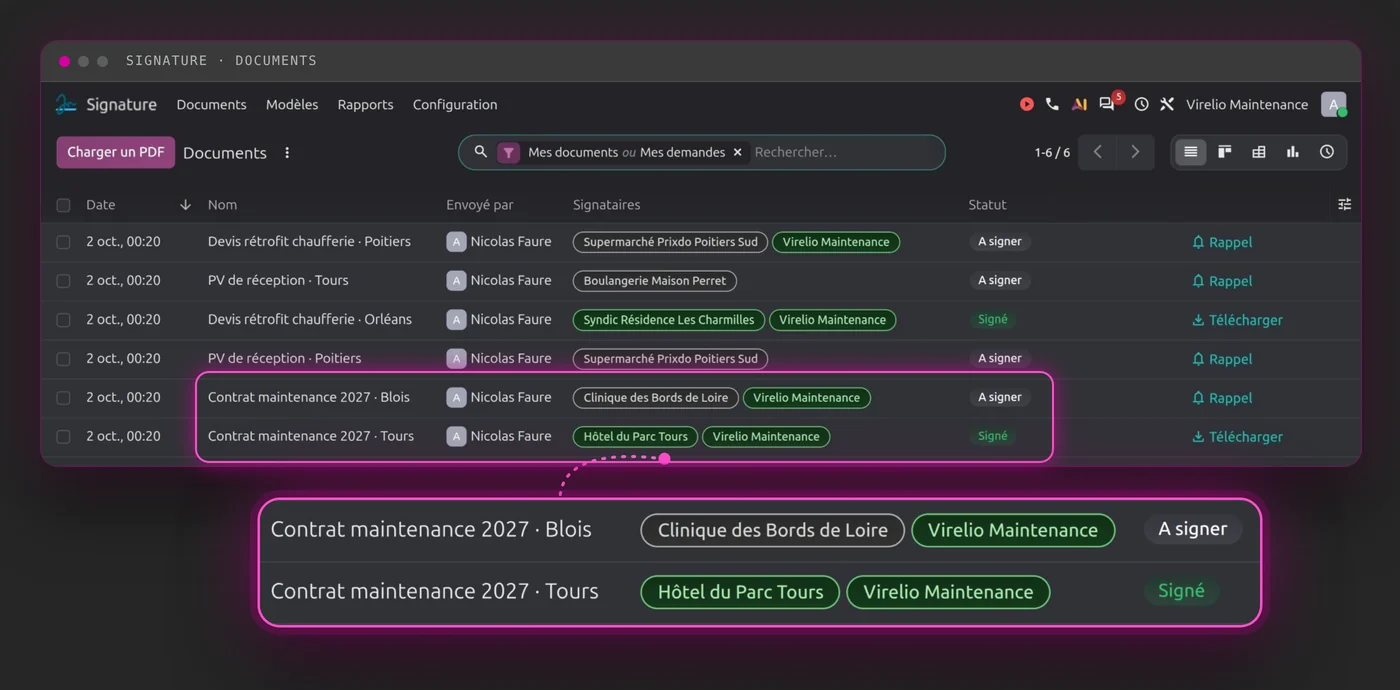This screenshot has height=690, width=1400.
Task: Check the Devis rétrofit chaufferie · Orléans row
Action: click(x=63, y=320)
